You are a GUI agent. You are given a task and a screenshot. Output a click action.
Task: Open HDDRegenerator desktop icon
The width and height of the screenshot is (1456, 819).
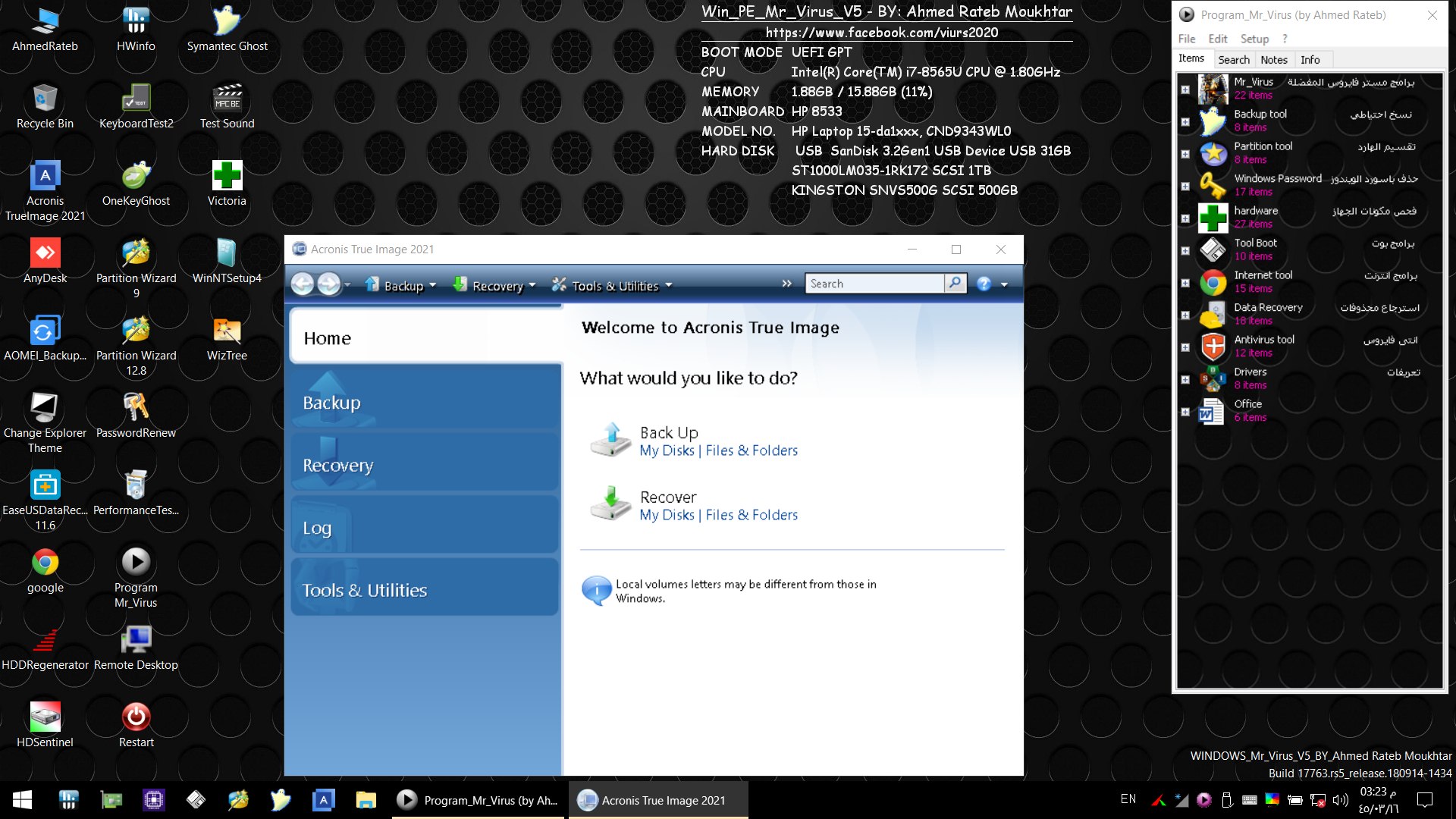pyautogui.click(x=45, y=648)
